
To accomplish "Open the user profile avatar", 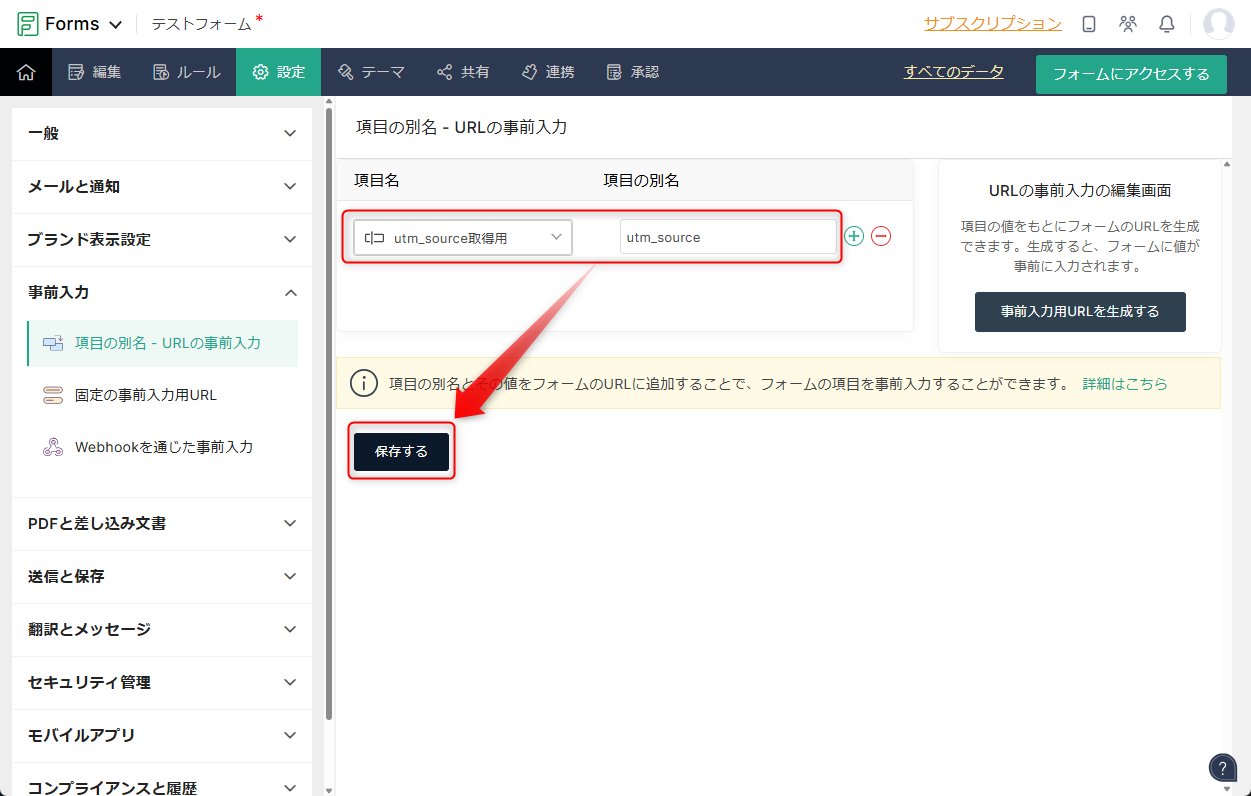I will (1218, 24).
